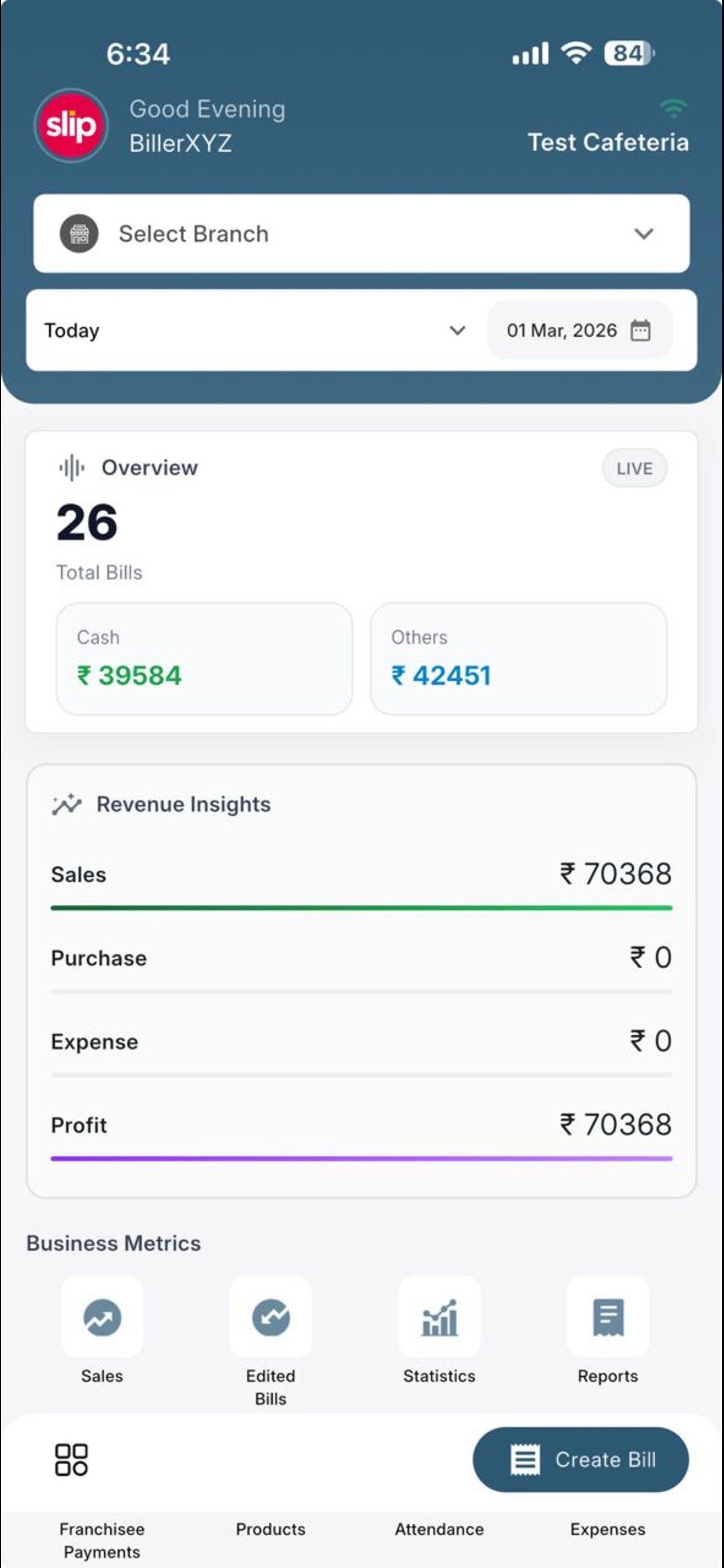Open the Statistics chart icon
724x1568 pixels.
pyautogui.click(x=440, y=1317)
